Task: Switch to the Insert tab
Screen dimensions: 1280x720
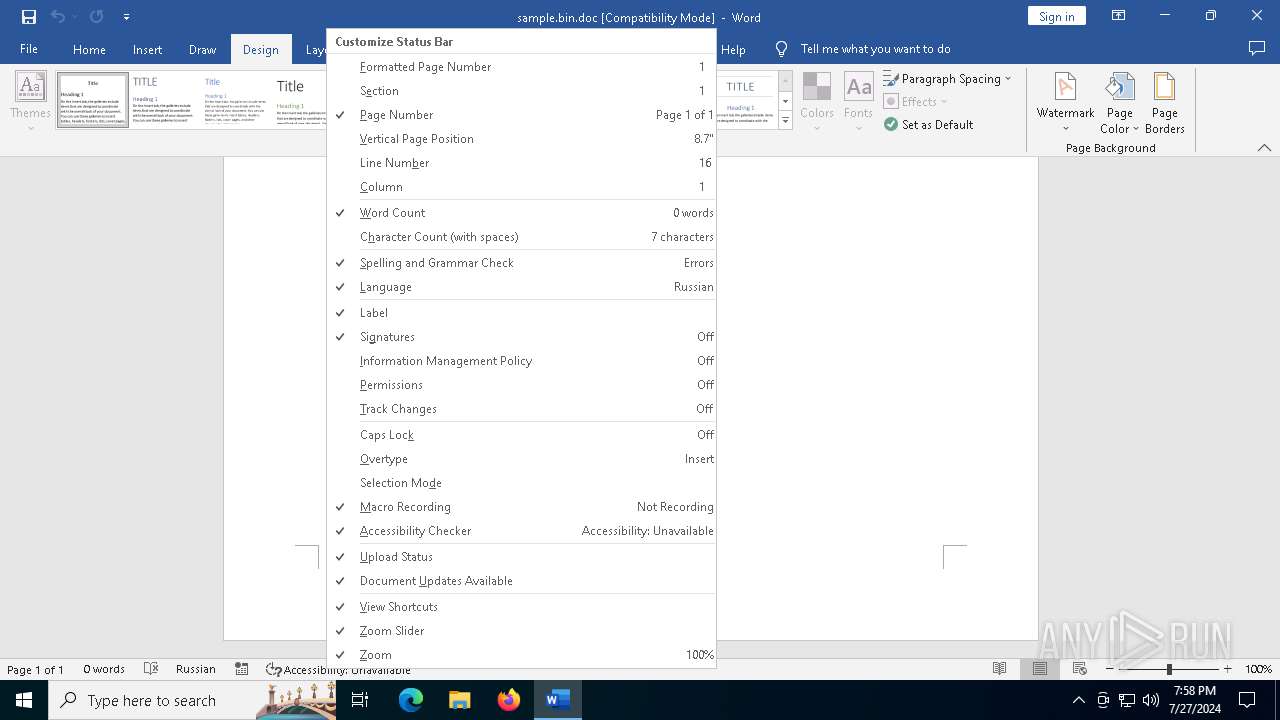Action: click(147, 50)
